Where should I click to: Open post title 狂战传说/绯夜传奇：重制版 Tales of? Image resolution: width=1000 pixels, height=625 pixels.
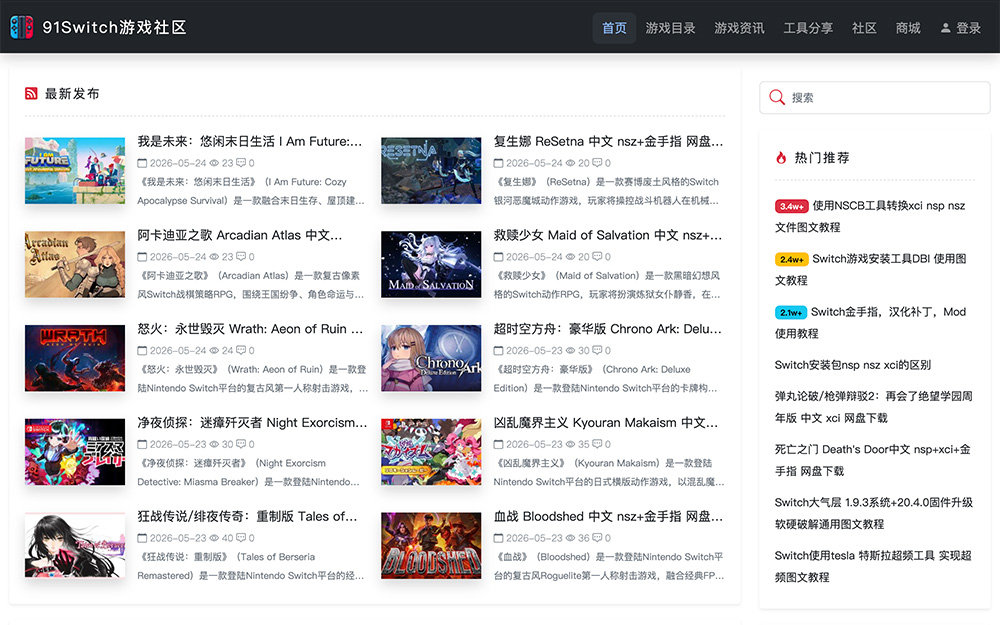(x=247, y=517)
